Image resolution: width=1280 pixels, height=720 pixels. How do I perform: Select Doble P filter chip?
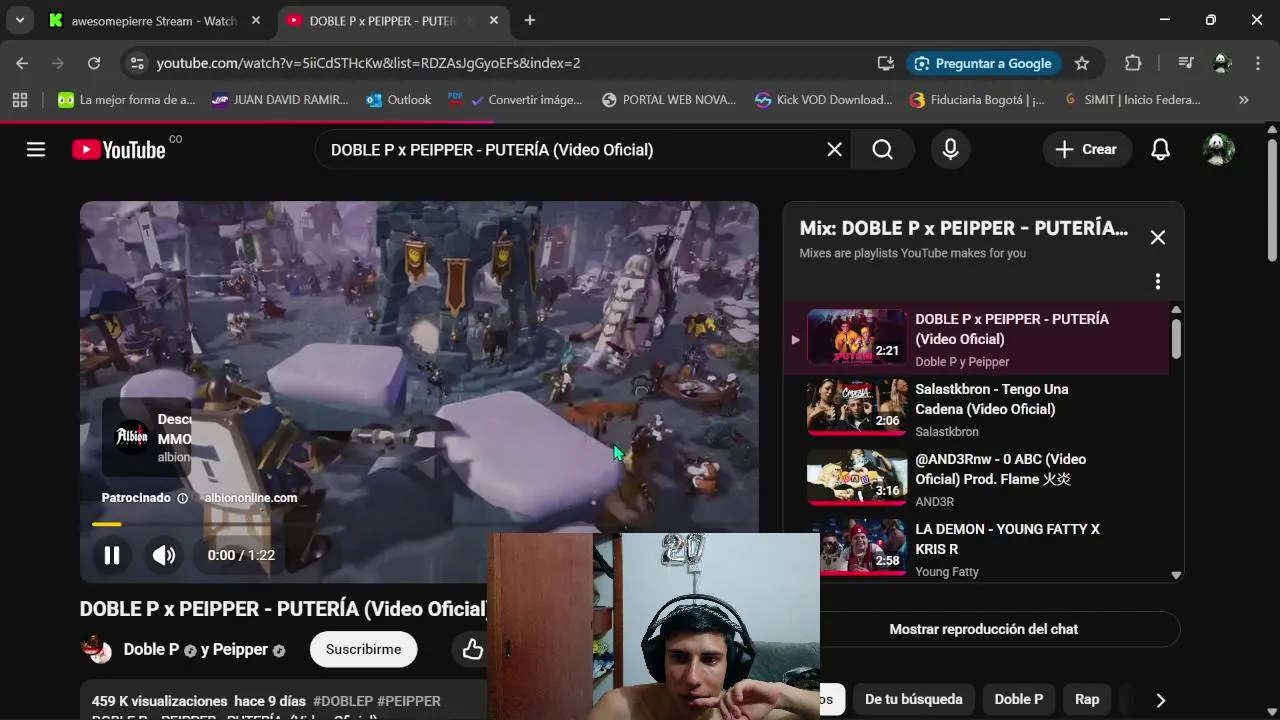tap(1018, 699)
